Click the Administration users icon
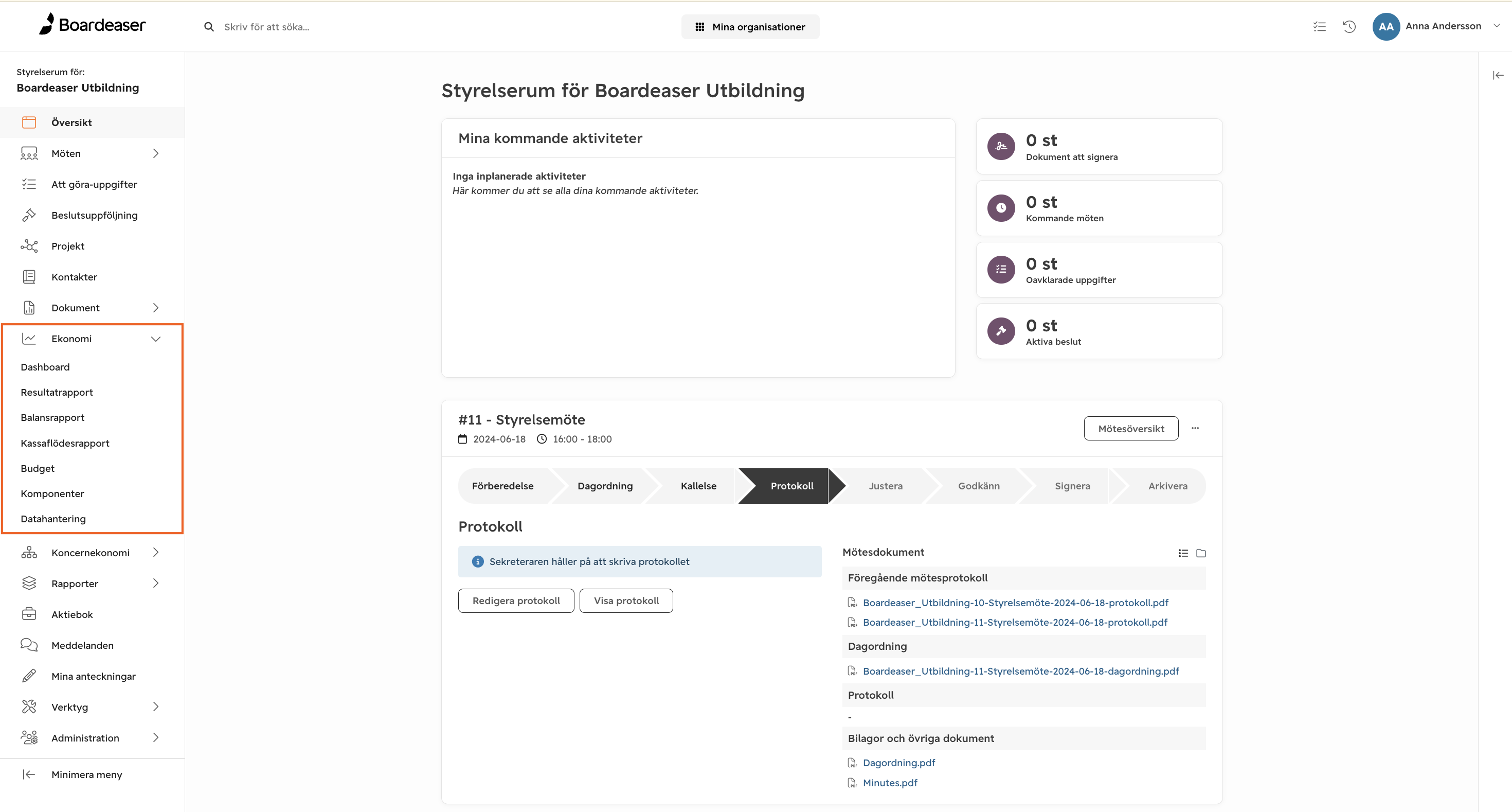Image resolution: width=1512 pixels, height=812 pixels. point(29,737)
